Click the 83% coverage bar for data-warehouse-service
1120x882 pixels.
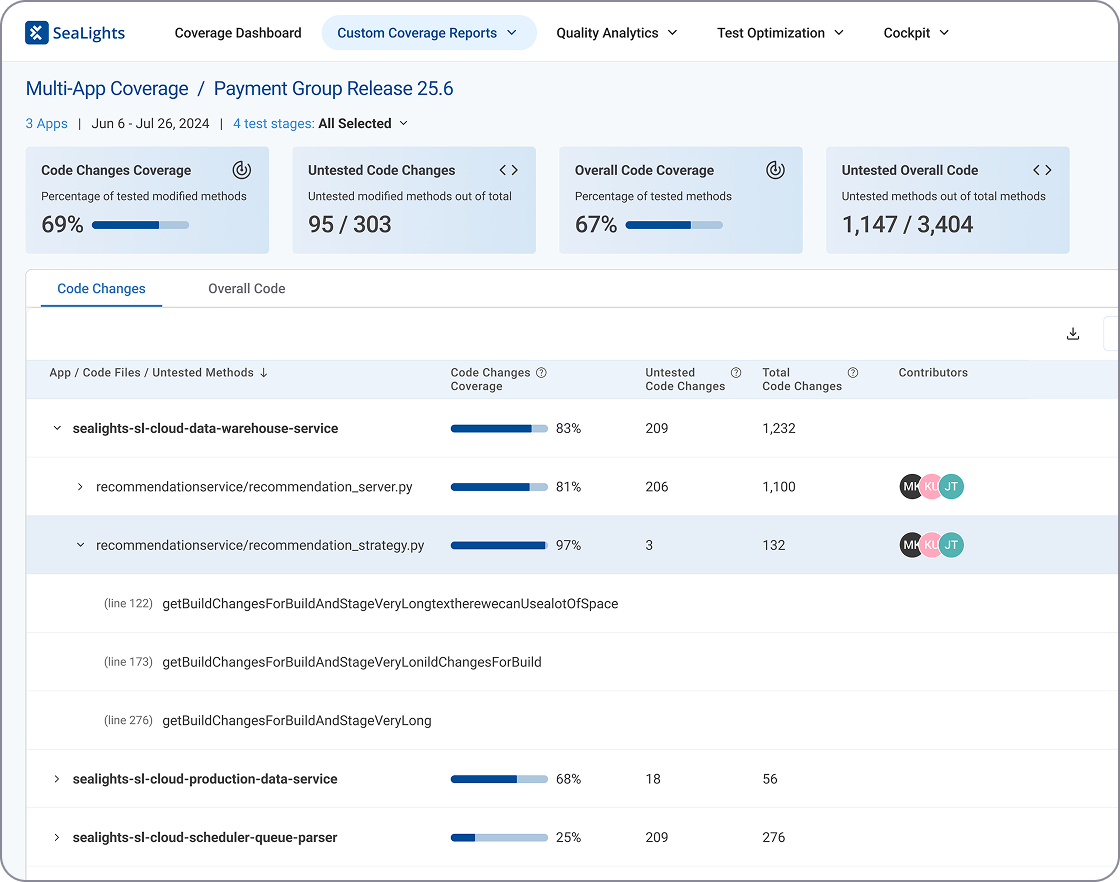point(499,429)
